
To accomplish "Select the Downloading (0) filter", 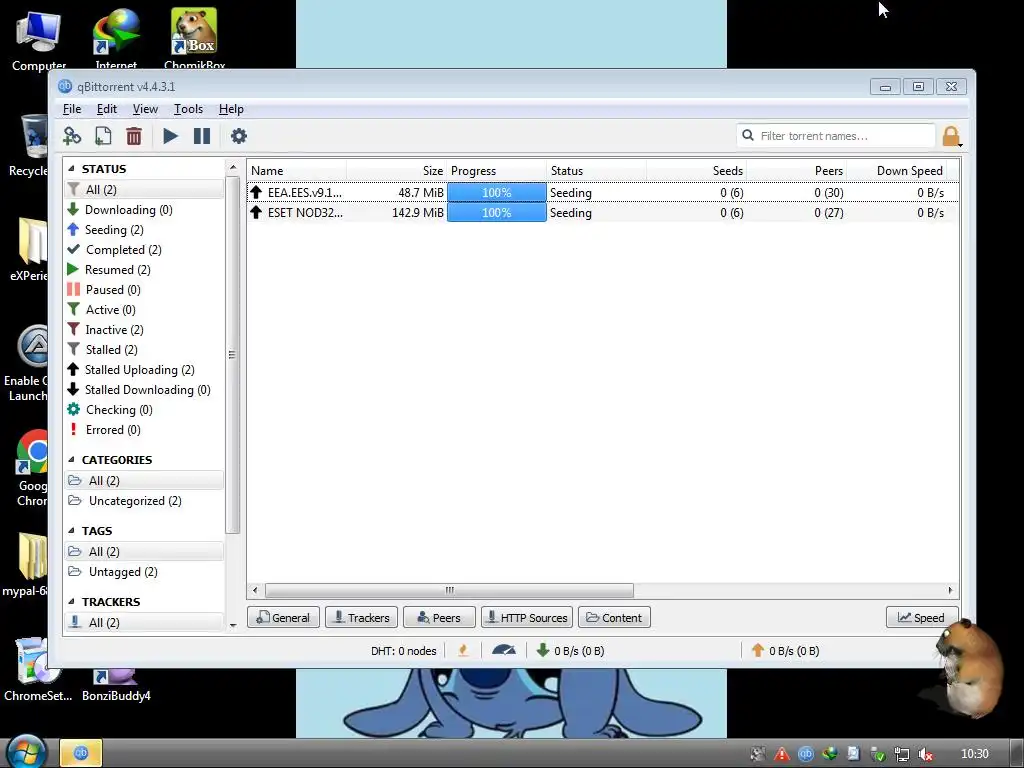I will [x=144, y=210].
